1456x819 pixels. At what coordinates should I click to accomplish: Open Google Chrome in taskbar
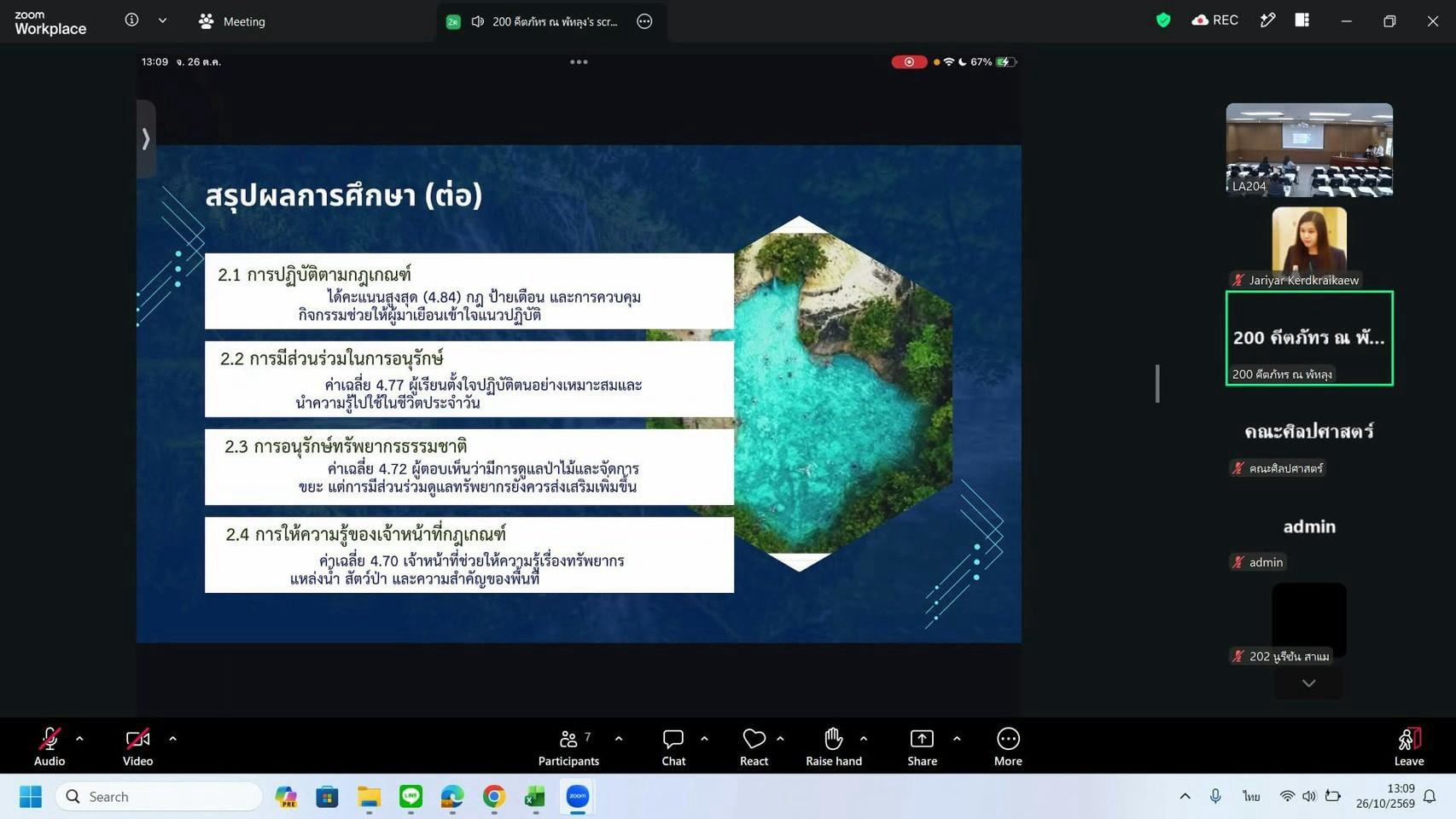click(x=493, y=797)
